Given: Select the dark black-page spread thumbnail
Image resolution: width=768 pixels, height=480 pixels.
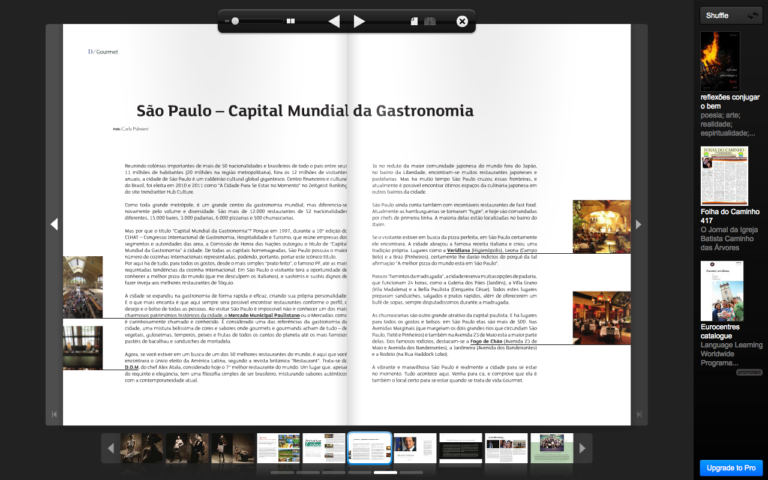Looking at the screenshot, I should tap(460, 448).
